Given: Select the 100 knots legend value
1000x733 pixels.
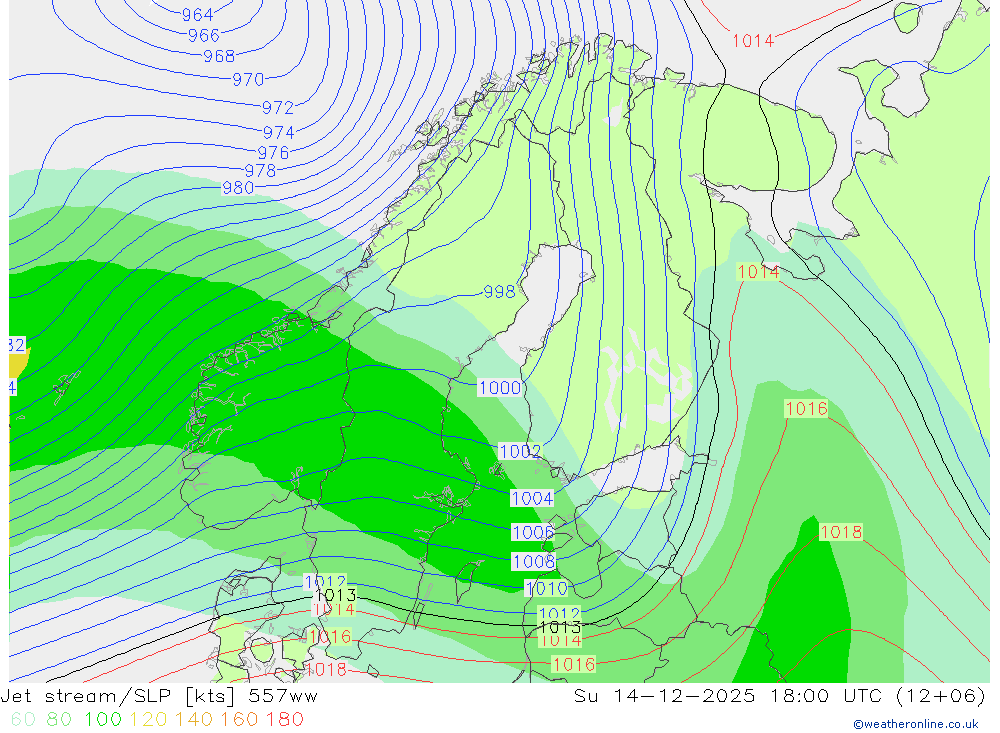Looking at the screenshot, I should (x=103, y=719).
